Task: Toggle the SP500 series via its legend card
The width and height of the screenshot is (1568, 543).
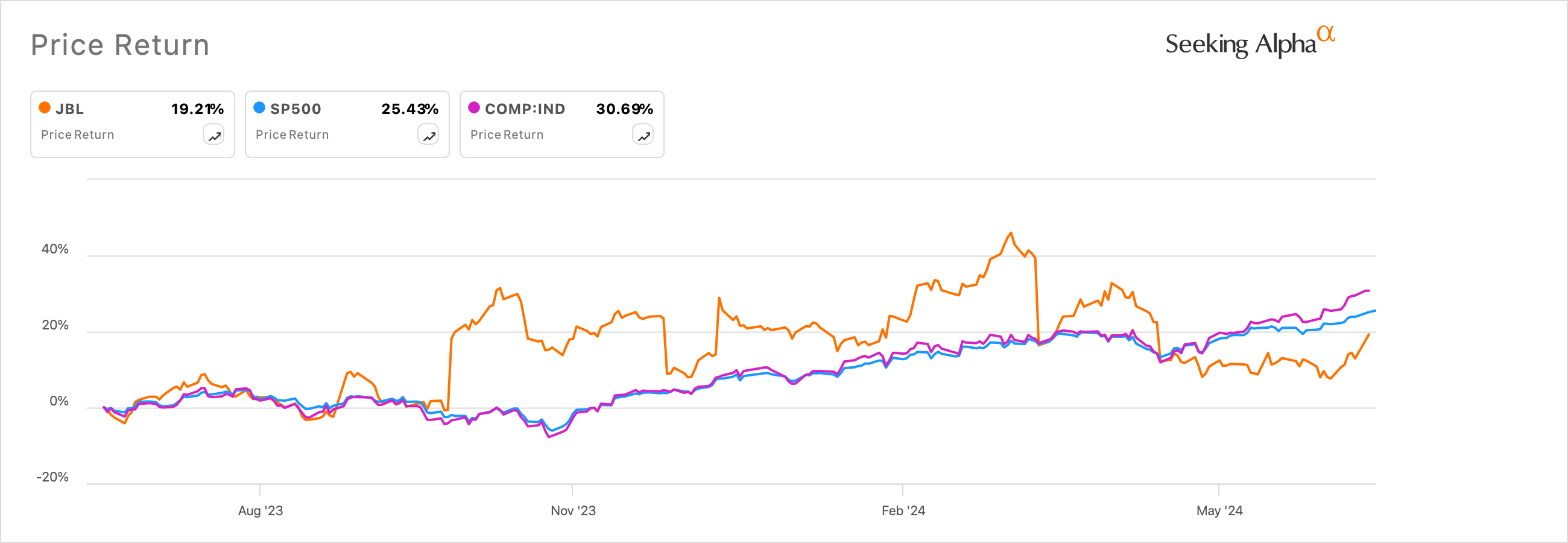Action: click(x=347, y=124)
